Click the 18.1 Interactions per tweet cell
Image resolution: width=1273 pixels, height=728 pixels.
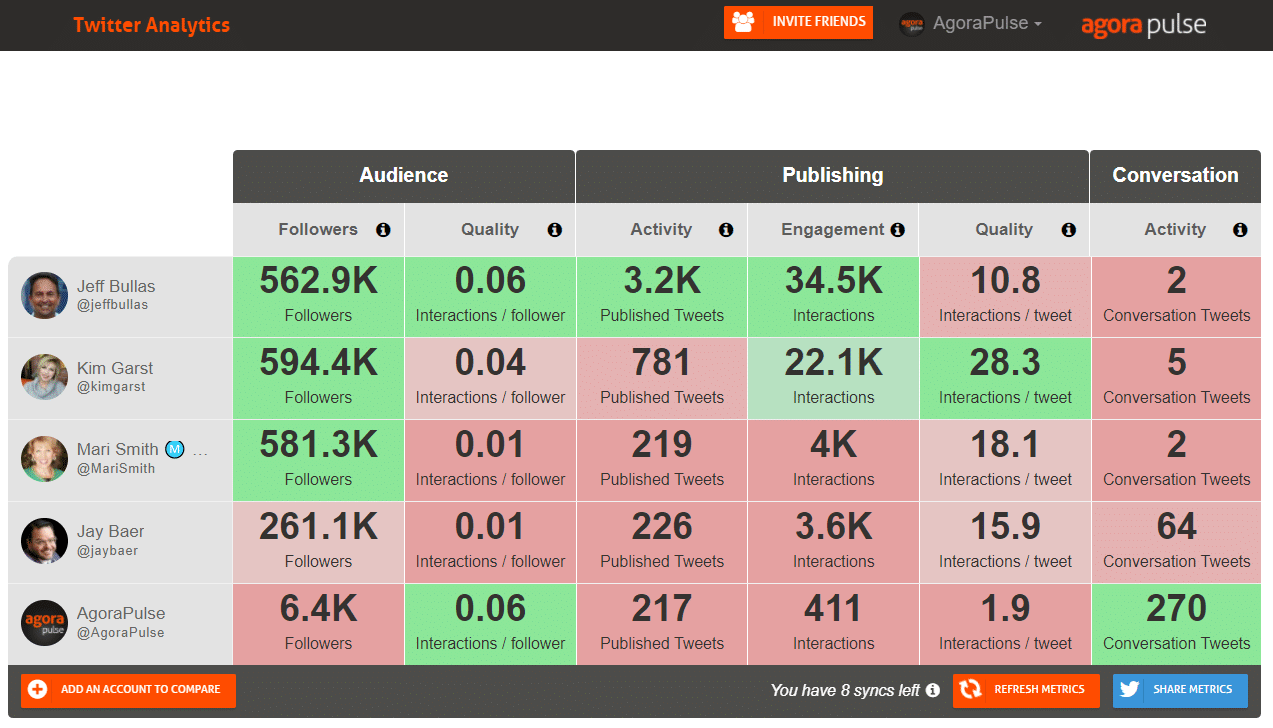[x=1005, y=461]
